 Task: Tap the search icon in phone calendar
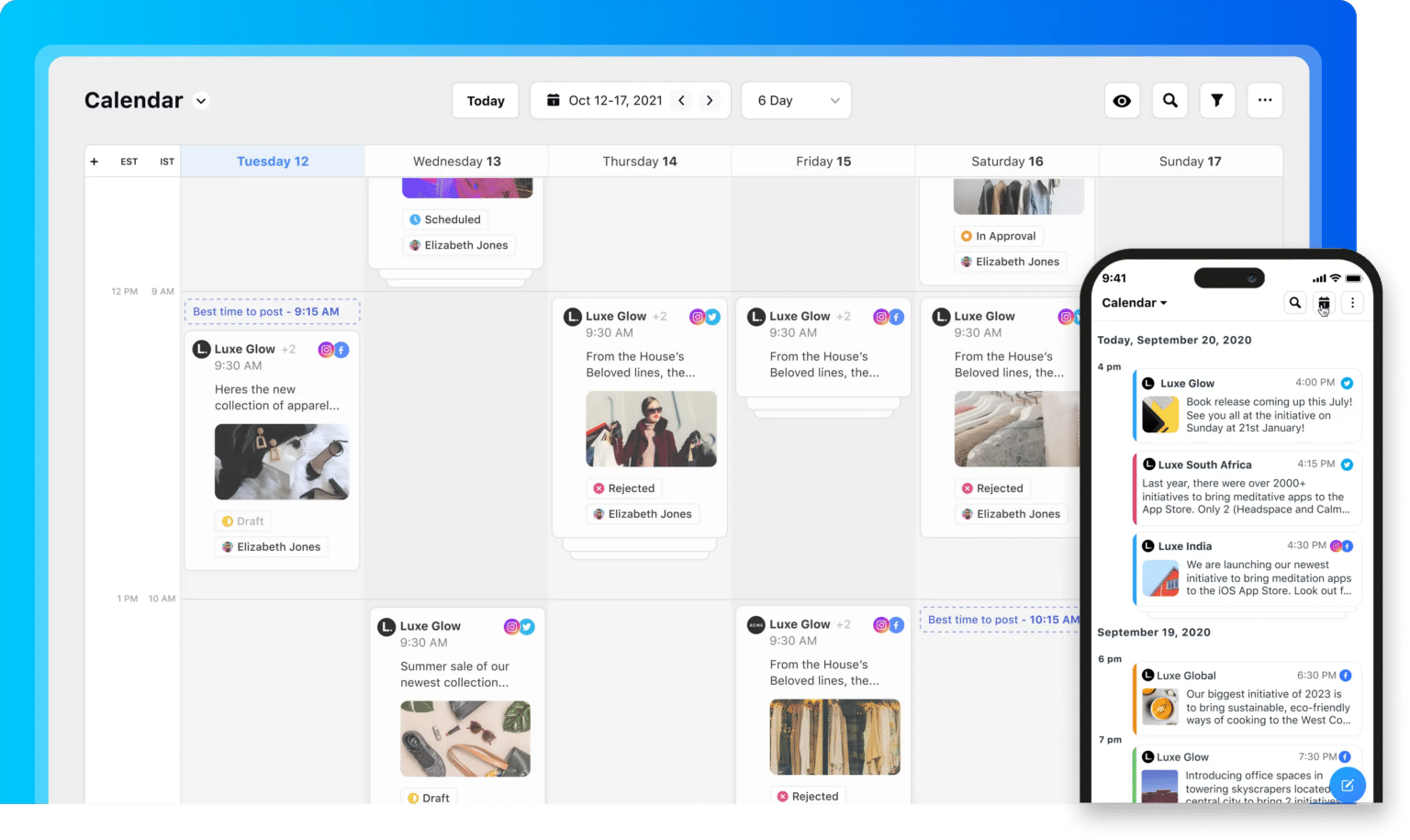(x=1294, y=303)
